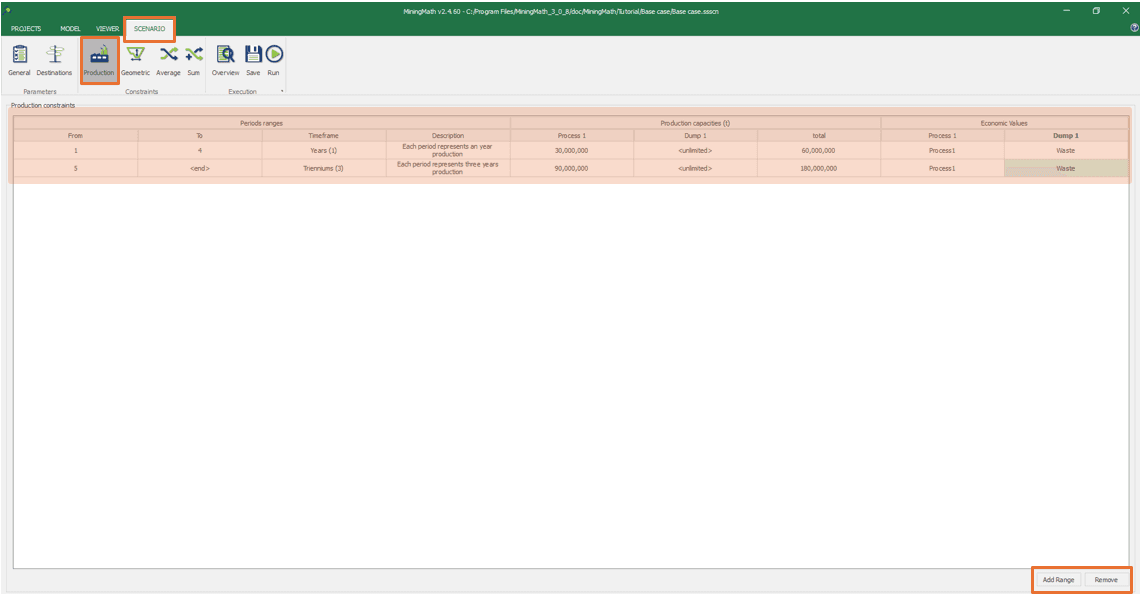Open Dump 1 economic value Waste, row 1
The height and width of the screenshot is (596, 1141).
coord(1066,150)
